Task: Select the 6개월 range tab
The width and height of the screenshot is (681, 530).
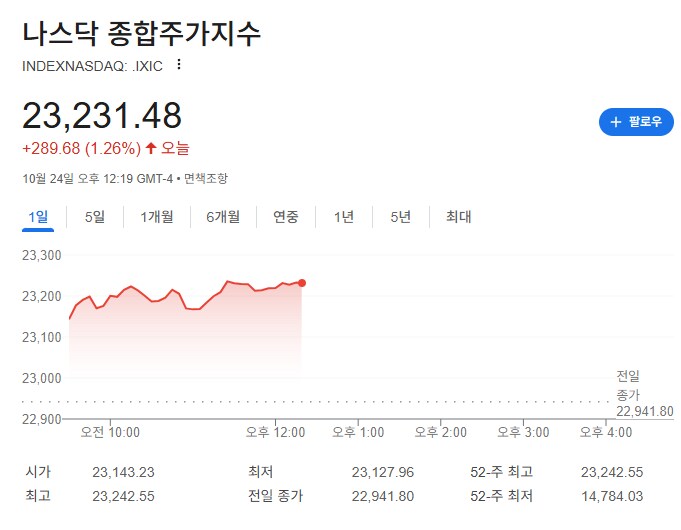Action: tap(223, 217)
